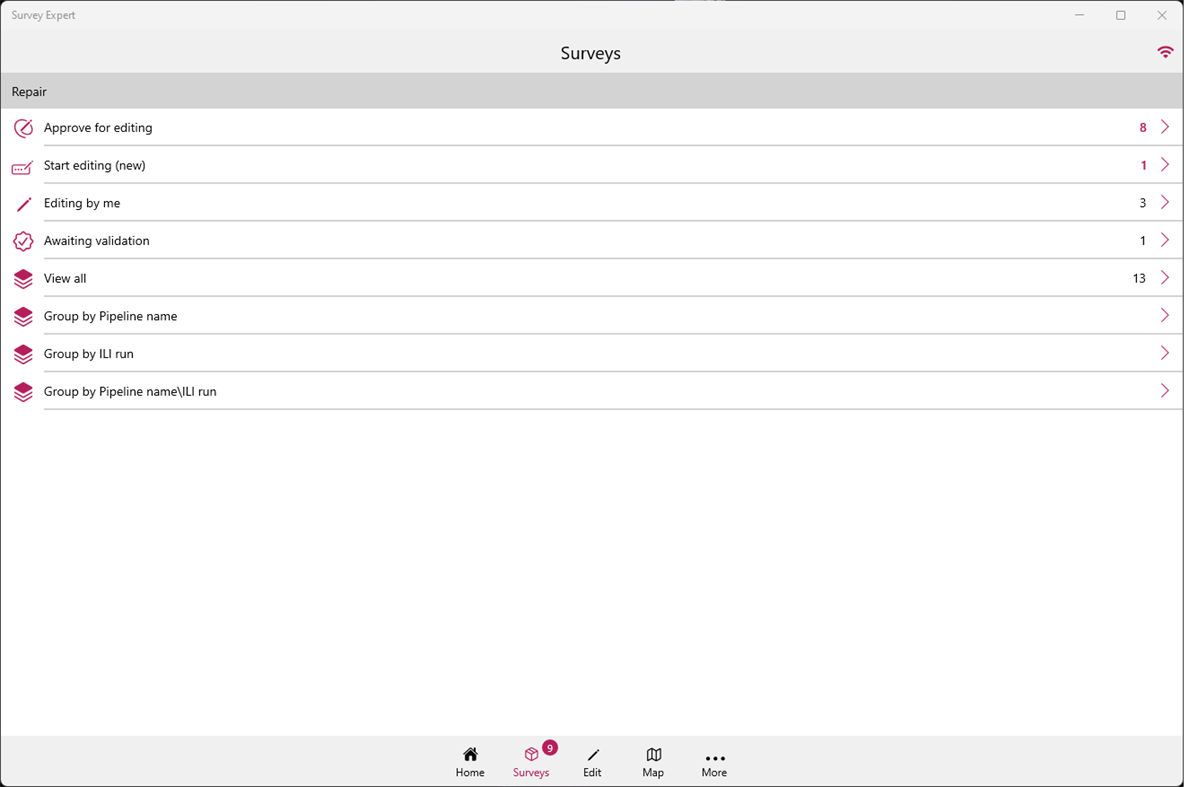1184x787 pixels.
Task: Click the Awaiting validation checkmark badge icon
Action: [x=23, y=241]
